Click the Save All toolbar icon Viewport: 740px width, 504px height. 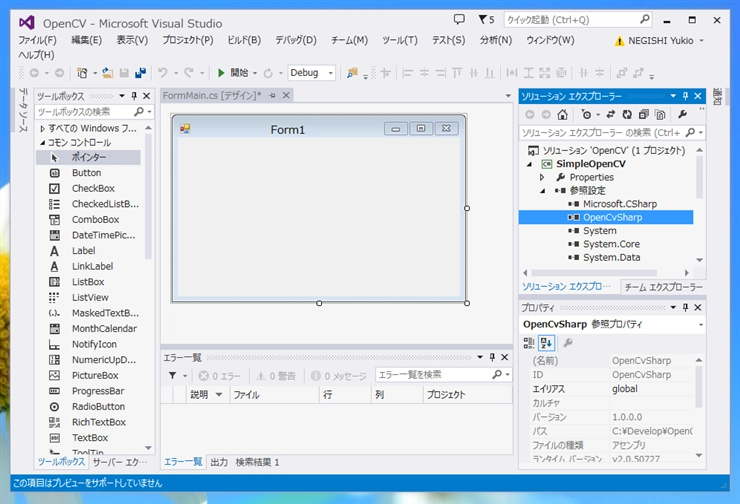pos(140,73)
